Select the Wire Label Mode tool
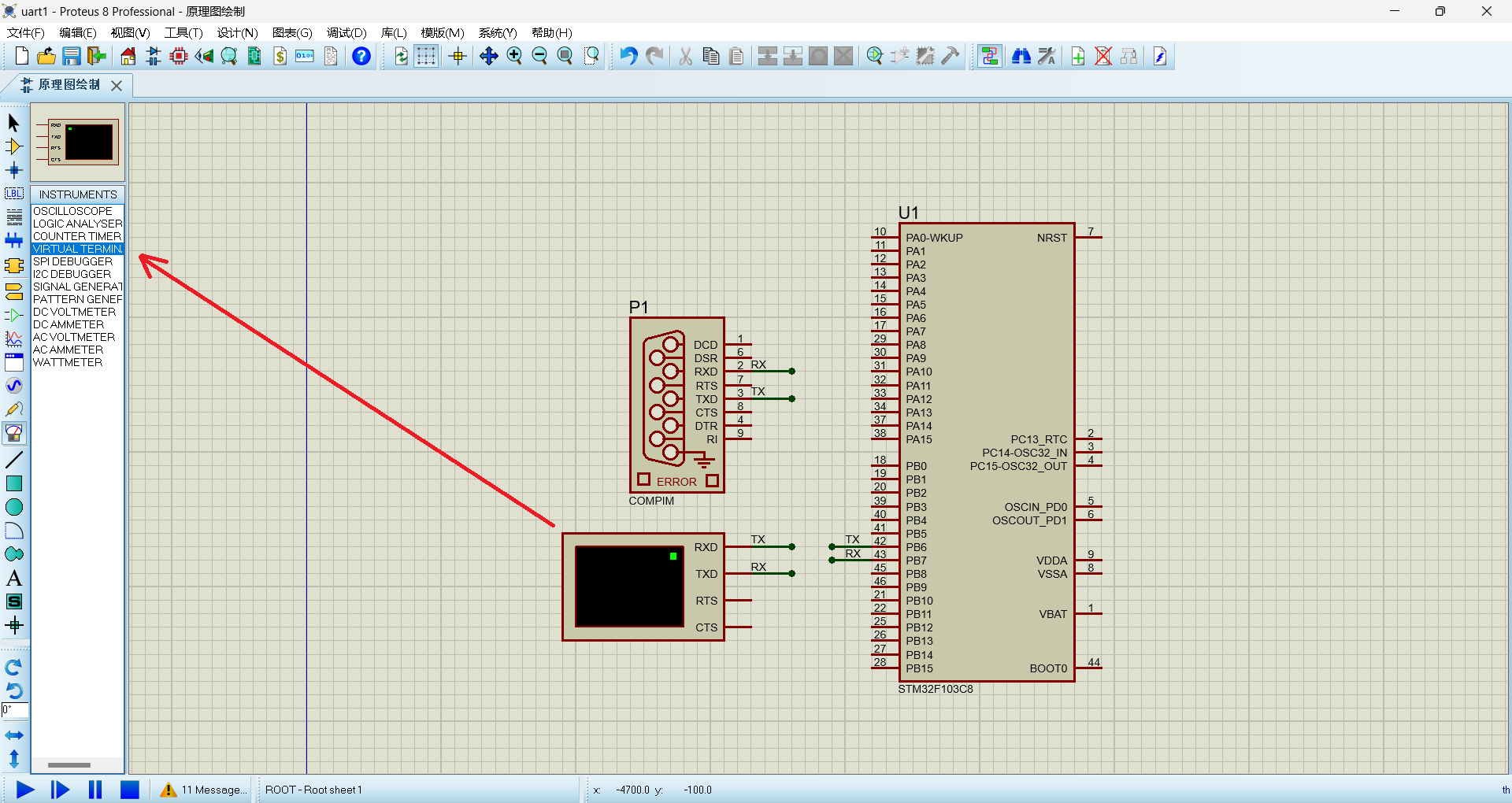 click(x=14, y=194)
